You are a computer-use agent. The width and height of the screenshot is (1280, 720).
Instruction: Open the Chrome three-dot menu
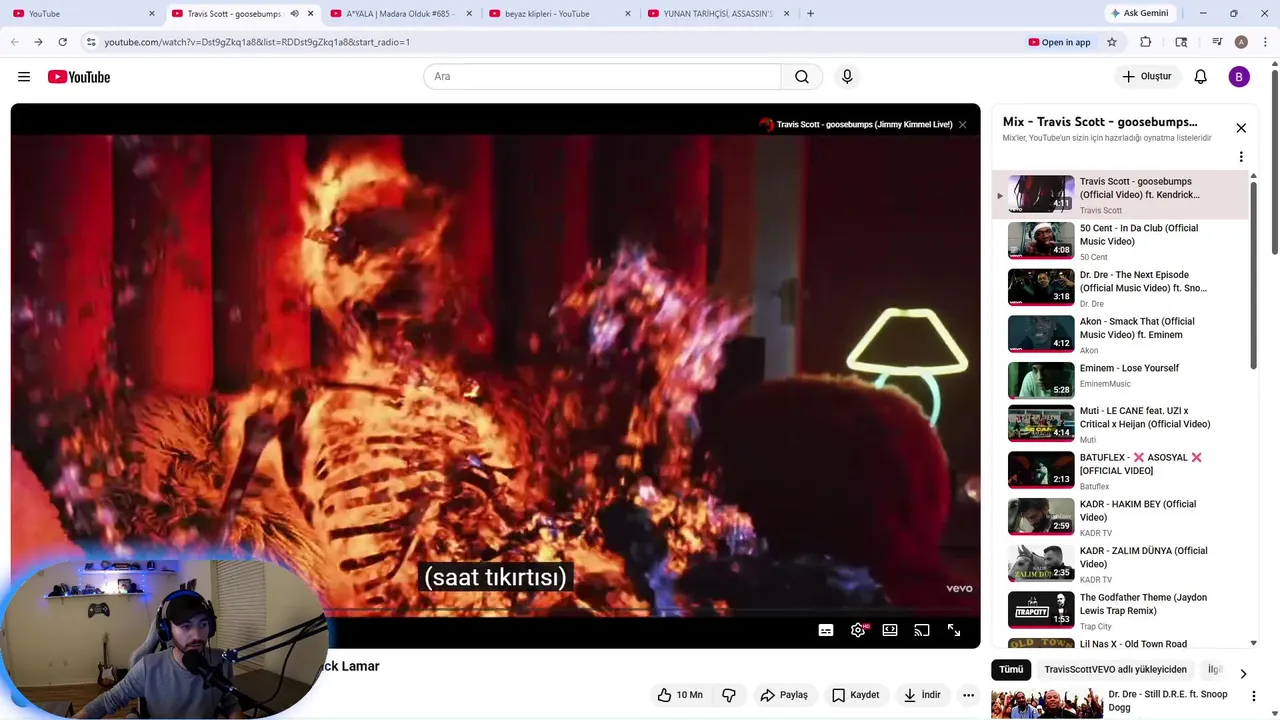1266,42
